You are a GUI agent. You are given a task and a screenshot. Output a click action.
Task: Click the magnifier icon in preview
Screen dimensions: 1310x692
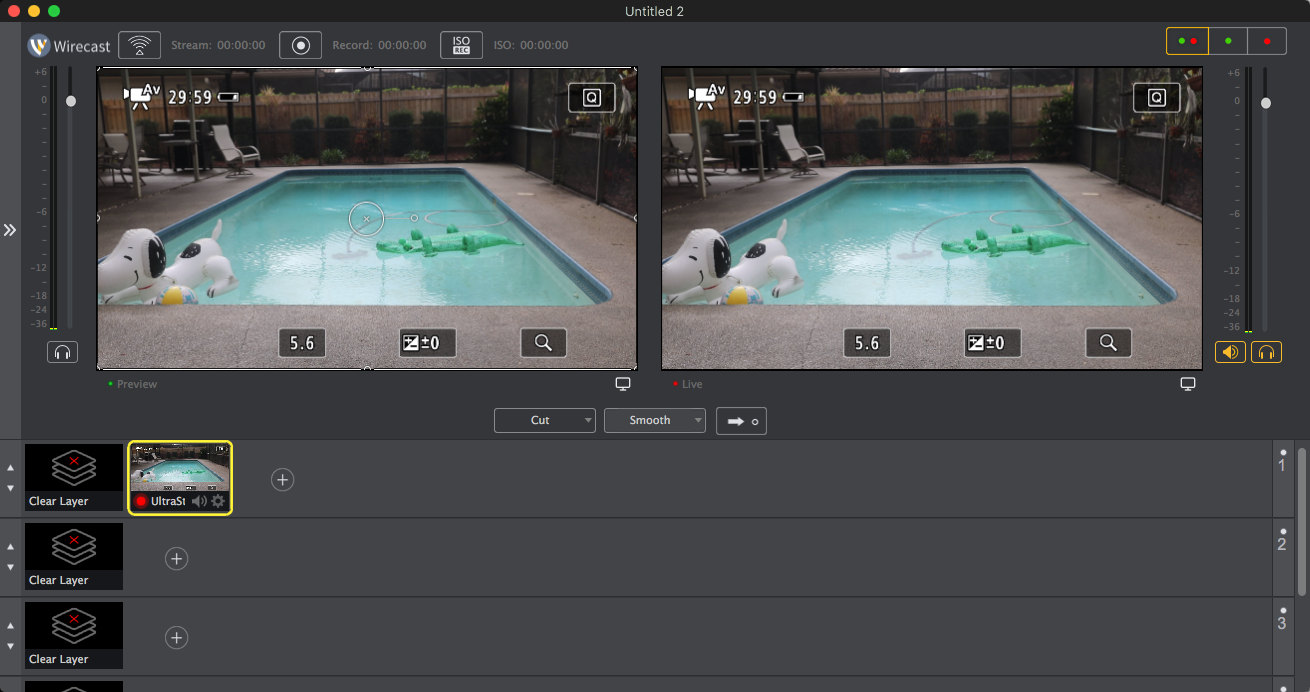tap(543, 343)
